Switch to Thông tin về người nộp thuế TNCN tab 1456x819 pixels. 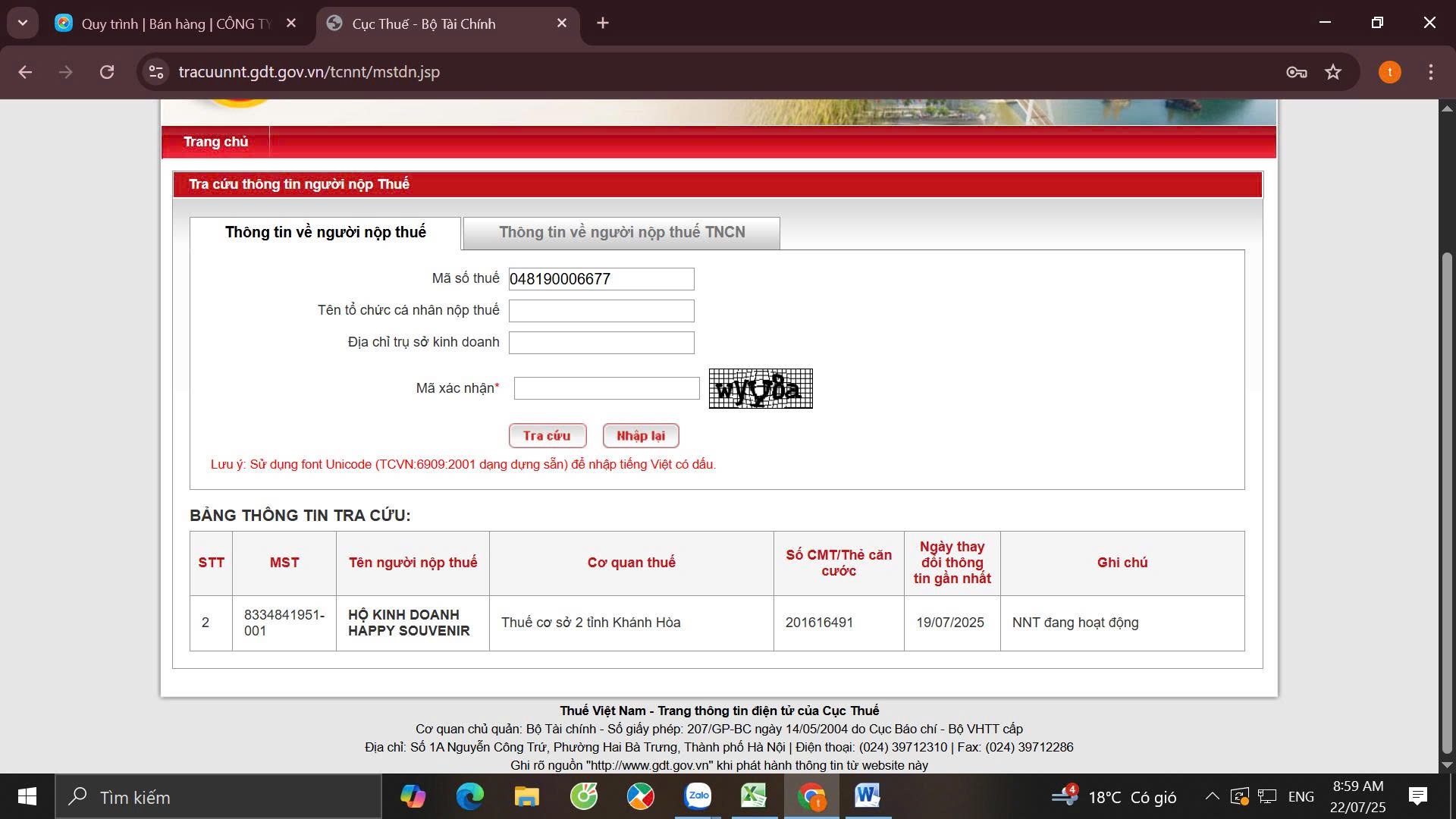(x=622, y=233)
